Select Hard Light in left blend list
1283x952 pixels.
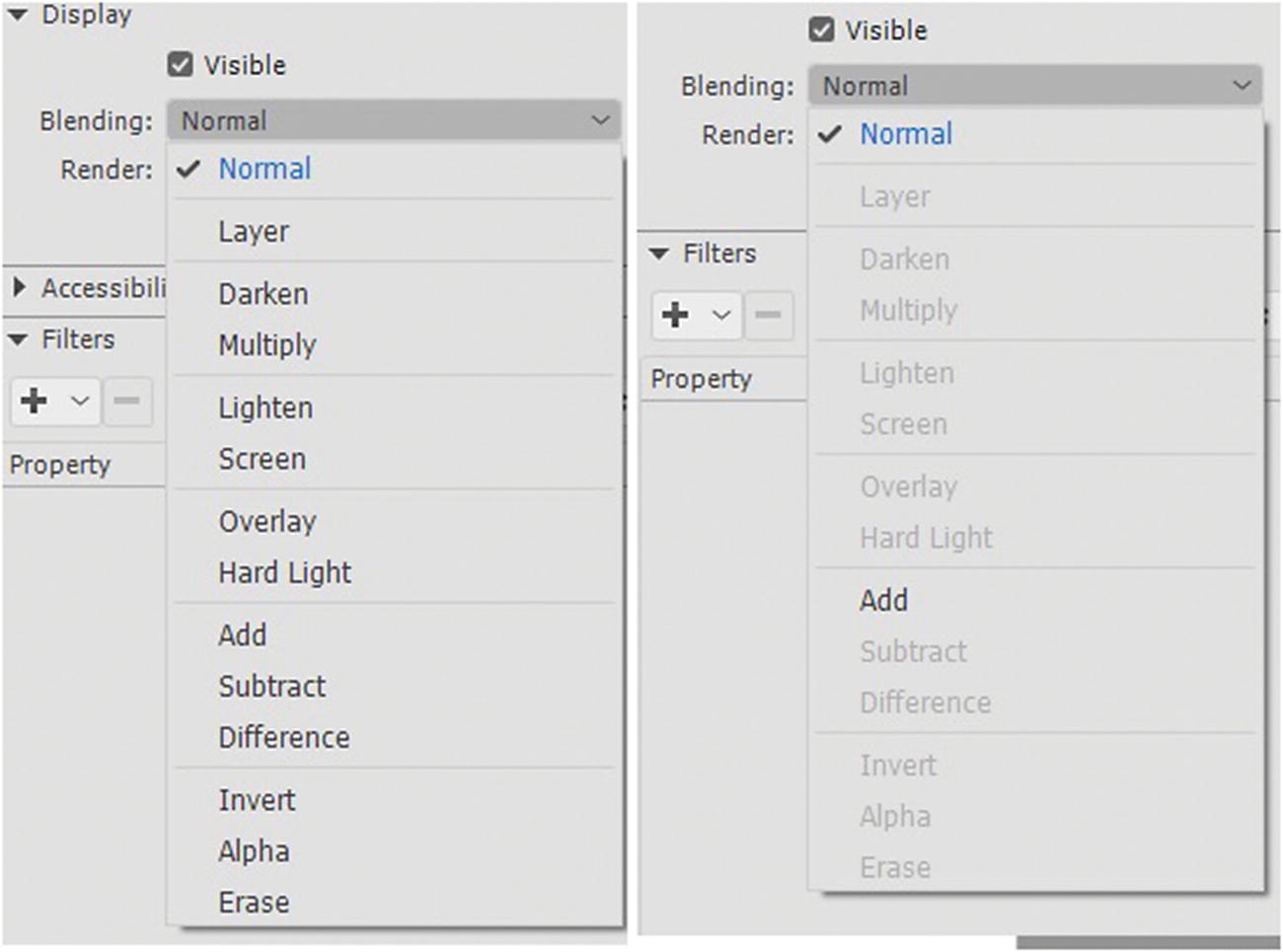(285, 572)
